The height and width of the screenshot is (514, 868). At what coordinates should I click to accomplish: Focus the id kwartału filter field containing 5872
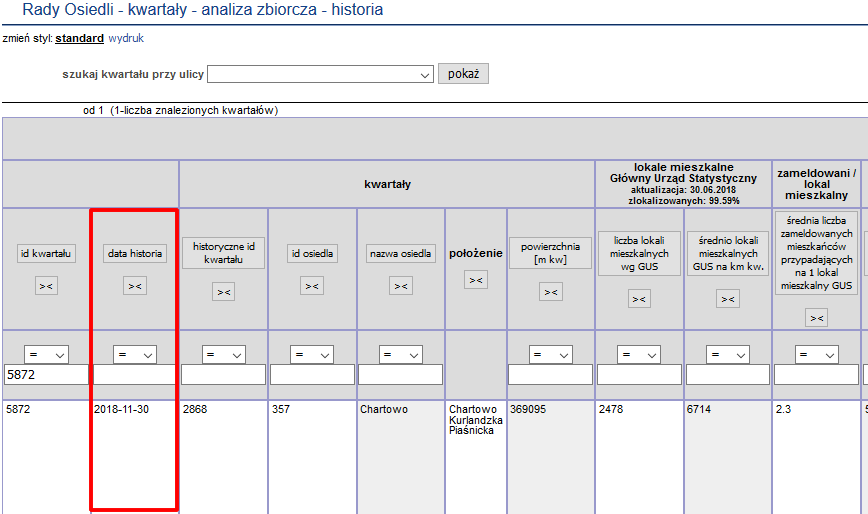tap(46, 375)
